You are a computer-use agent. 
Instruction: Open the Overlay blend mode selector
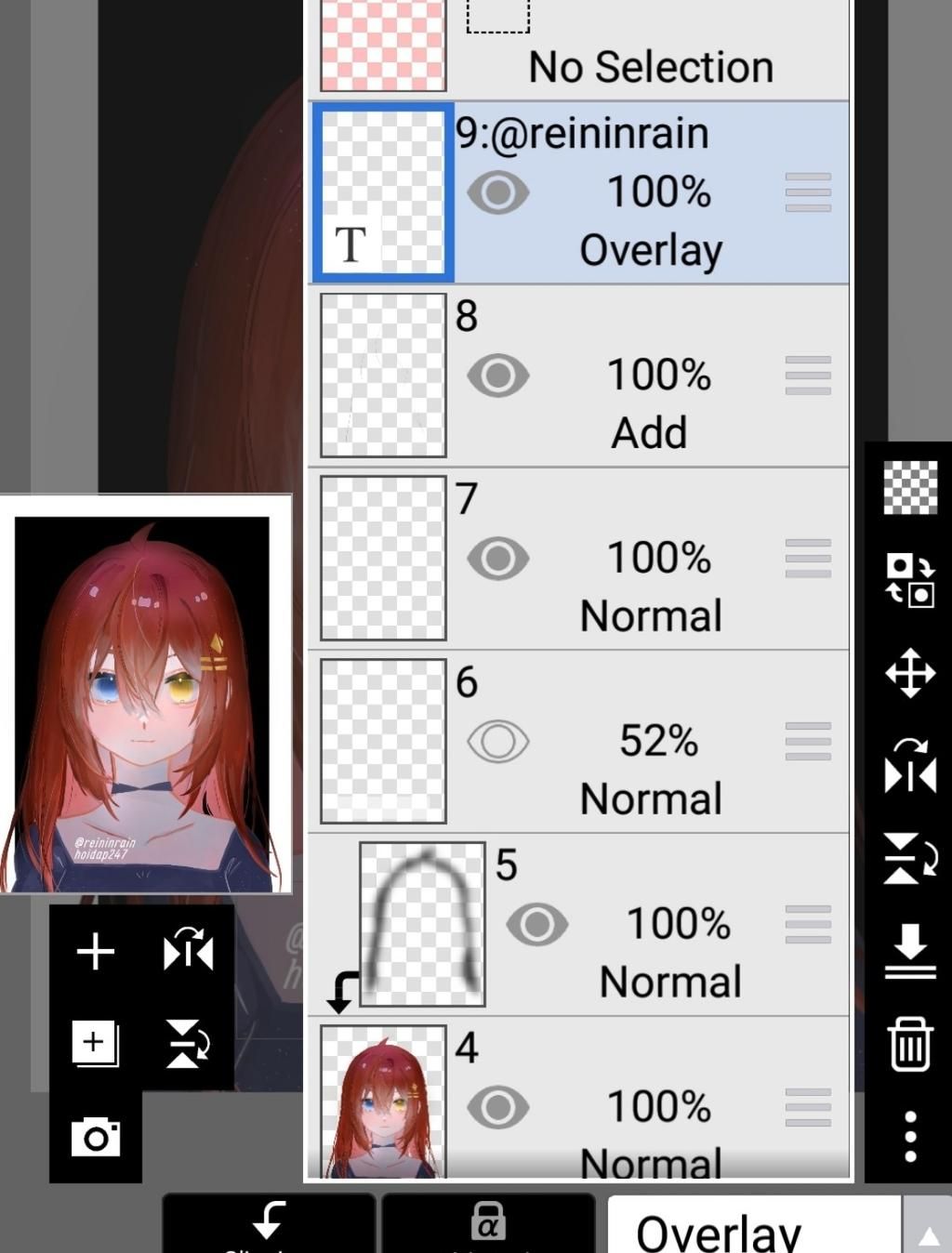[x=754, y=1225]
